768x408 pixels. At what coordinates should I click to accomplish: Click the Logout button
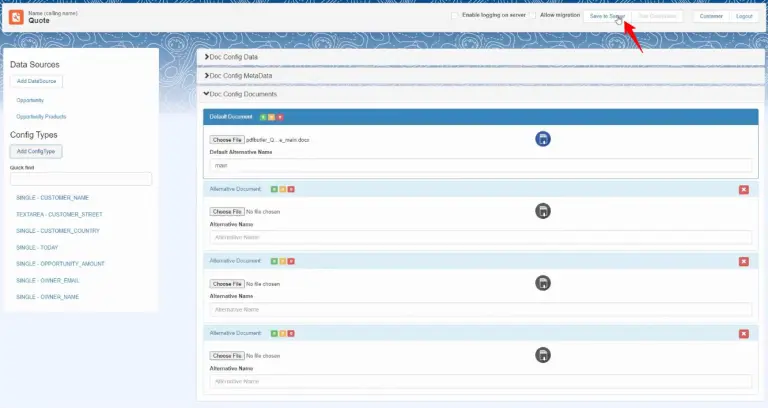[744, 16]
